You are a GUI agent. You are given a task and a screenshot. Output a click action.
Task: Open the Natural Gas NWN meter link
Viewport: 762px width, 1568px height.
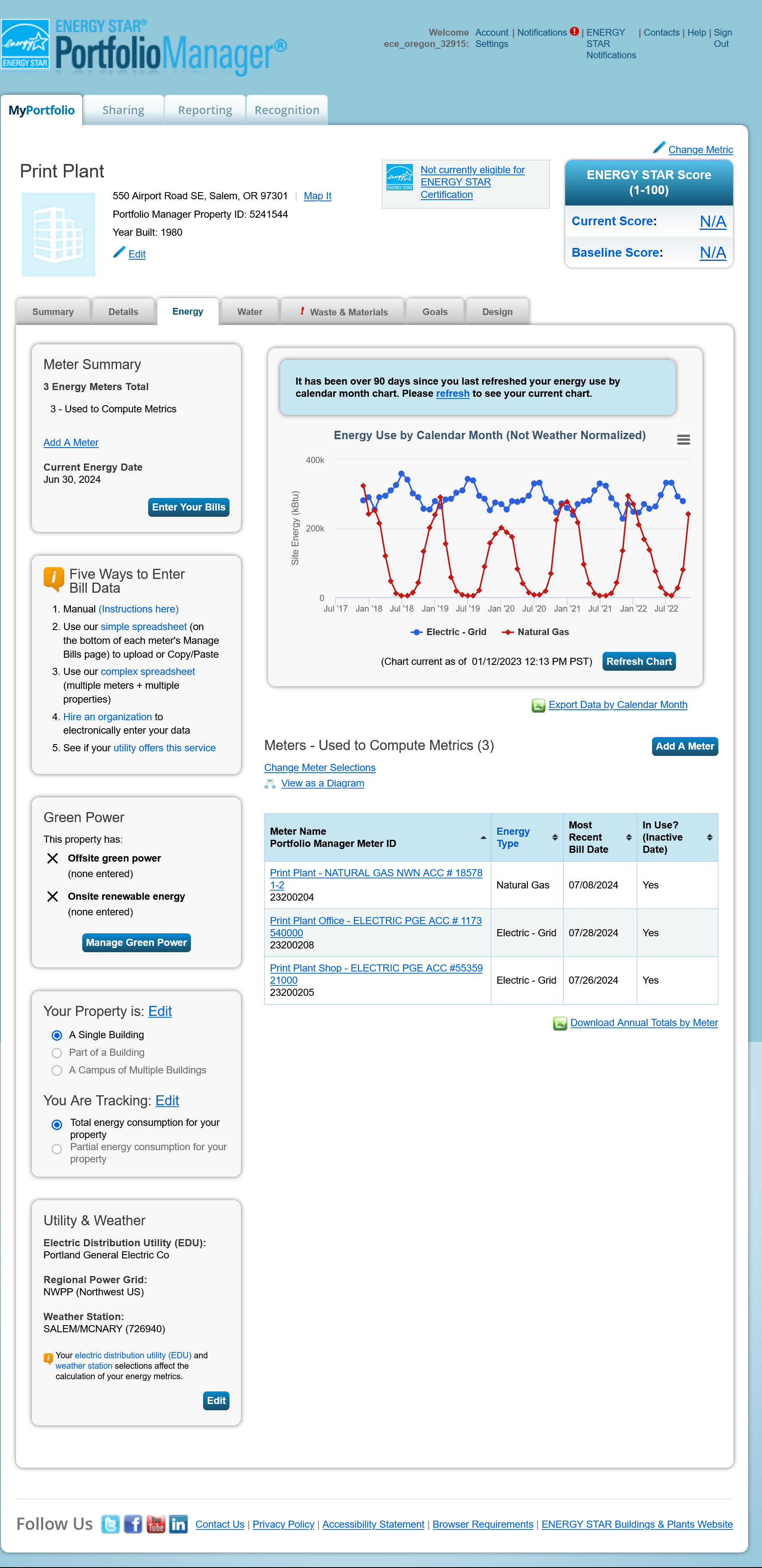pos(376,879)
